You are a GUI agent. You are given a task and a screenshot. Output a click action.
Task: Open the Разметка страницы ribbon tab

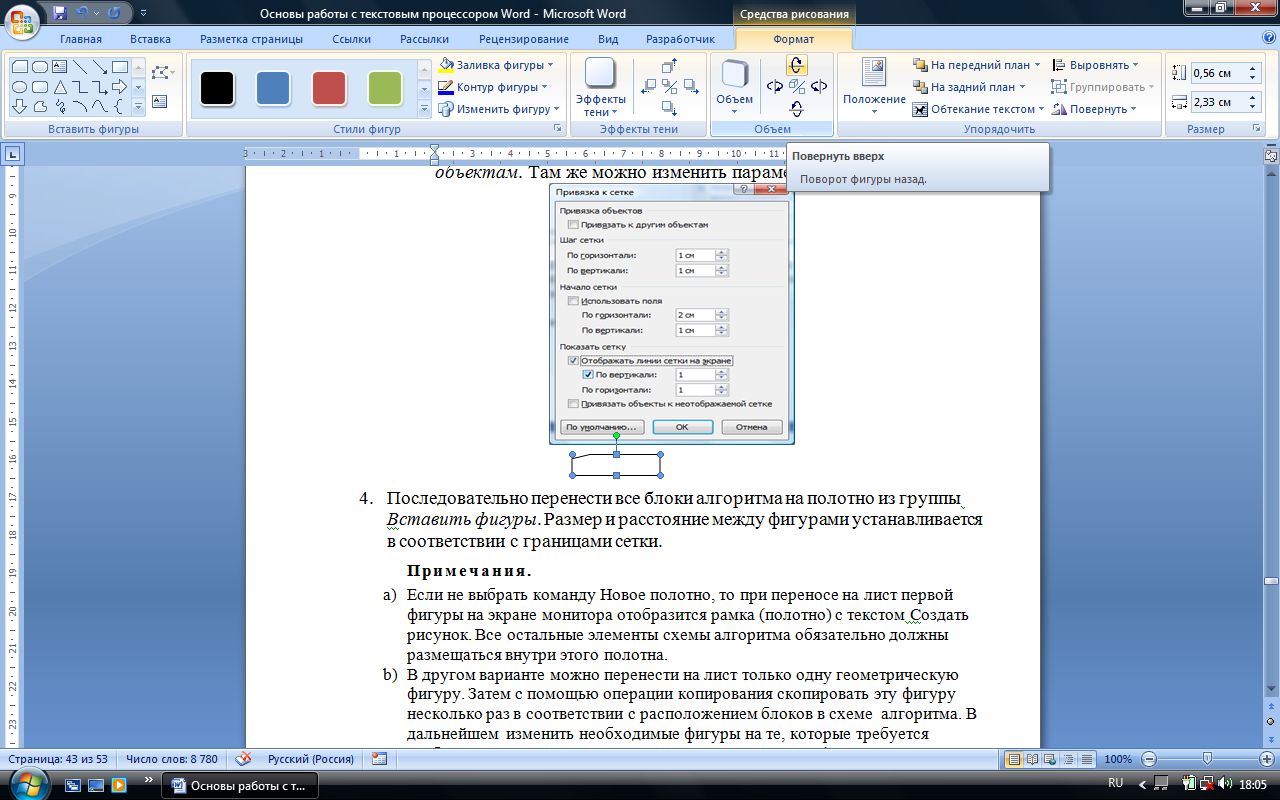pyautogui.click(x=251, y=39)
